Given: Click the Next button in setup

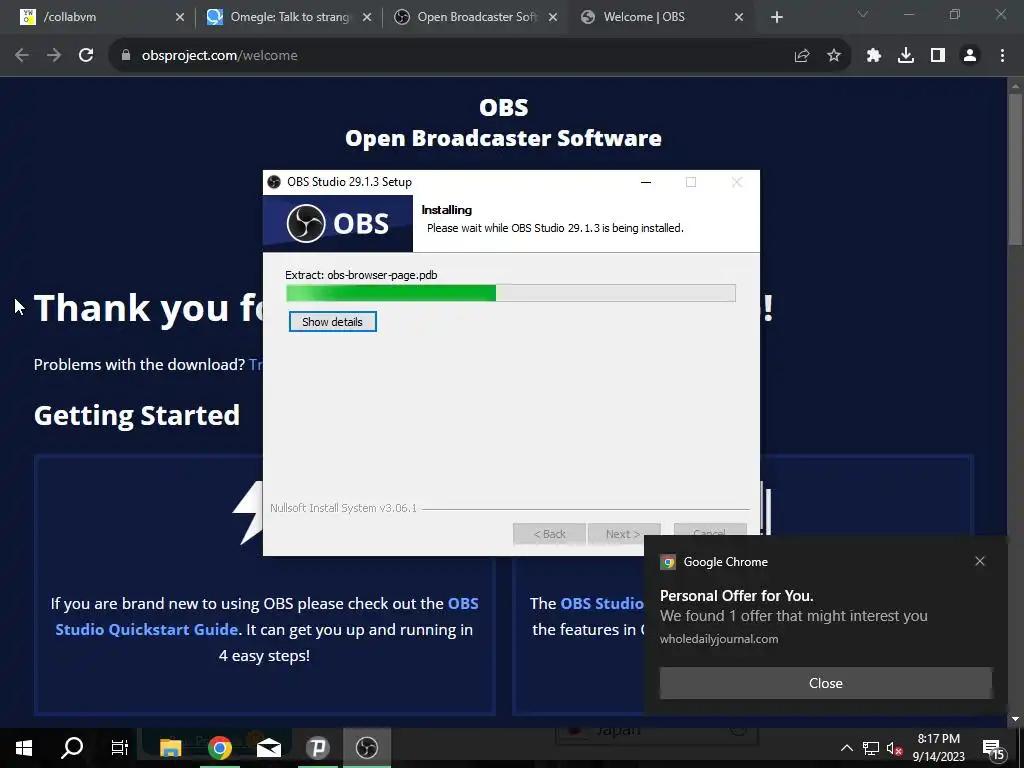Looking at the screenshot, I should (624, 534).
